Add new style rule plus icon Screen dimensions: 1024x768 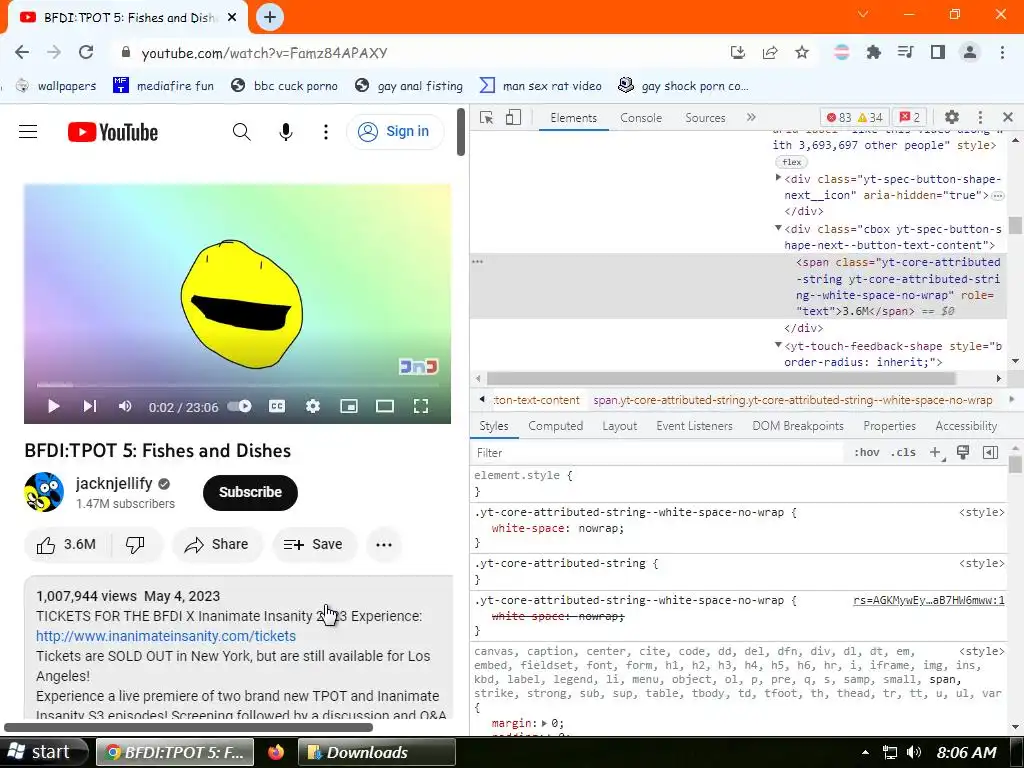click(936, 453)
